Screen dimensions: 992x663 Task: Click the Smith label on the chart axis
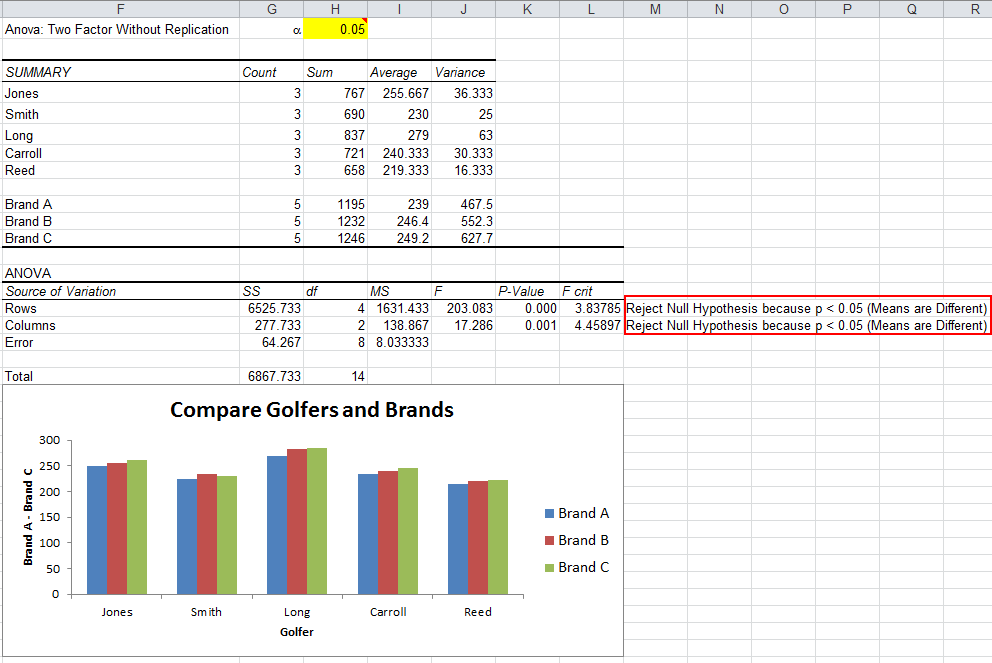coord(207,612)
